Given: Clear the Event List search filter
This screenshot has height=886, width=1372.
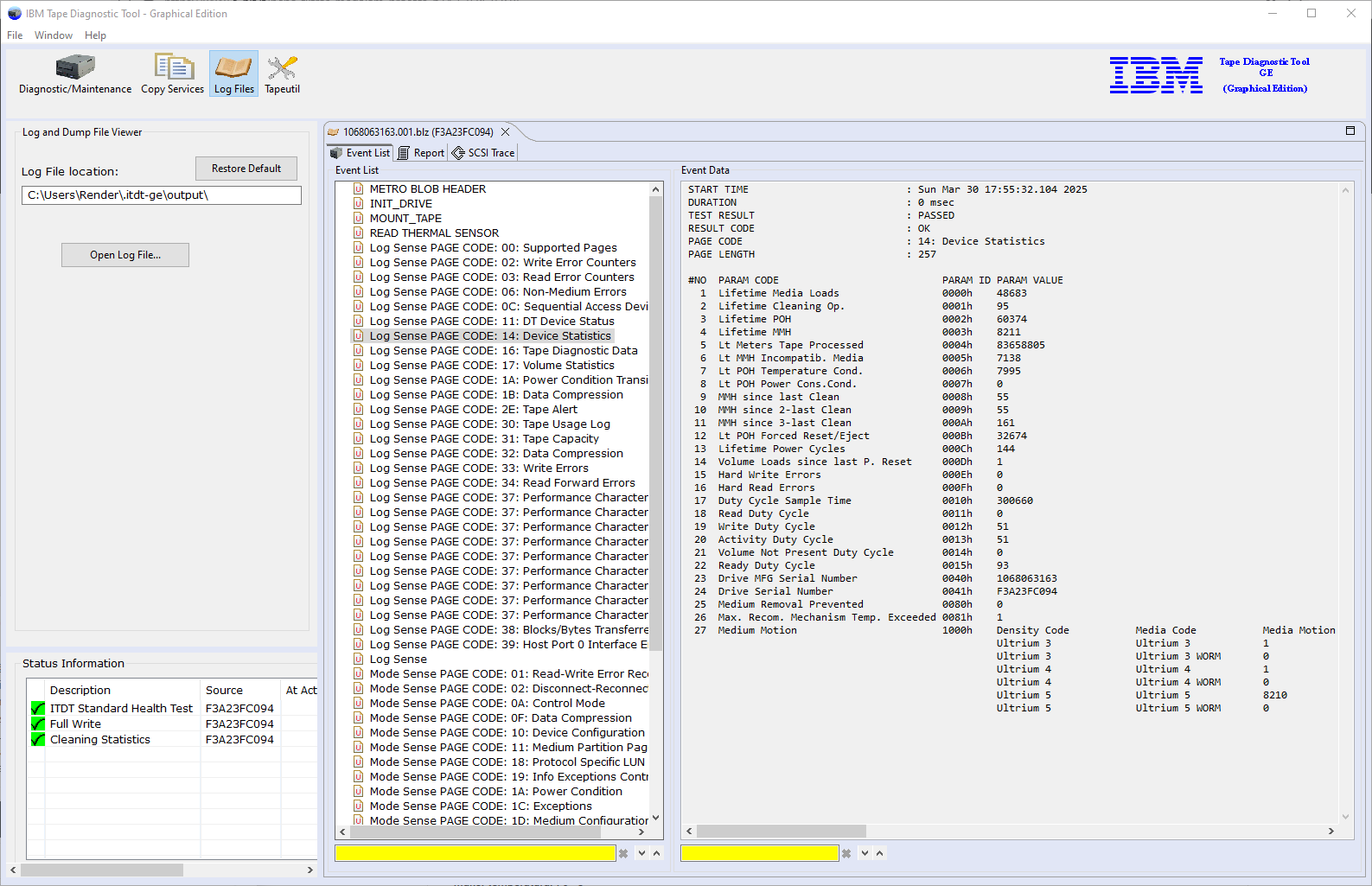Looking at the screenshot, I should tap(623, 853).
